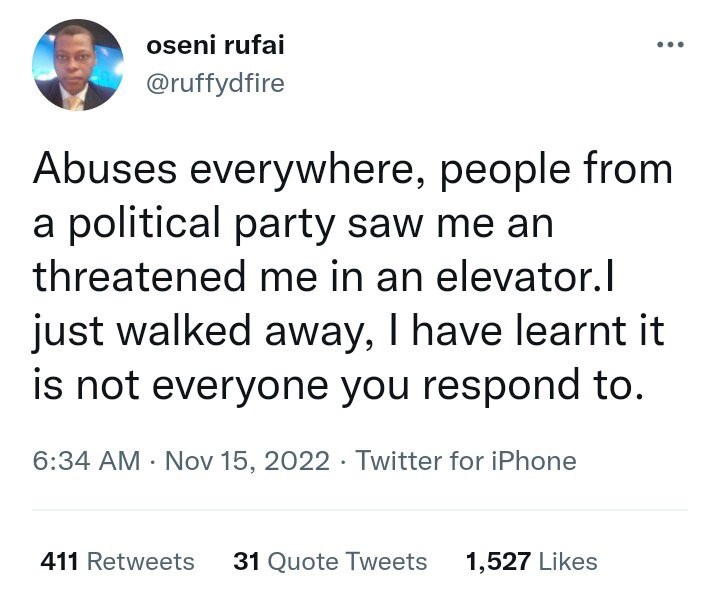Image resolution: width=720 pixels, height=598 pixels.
Task: Click the words 'a political party'
Action: 184,224
